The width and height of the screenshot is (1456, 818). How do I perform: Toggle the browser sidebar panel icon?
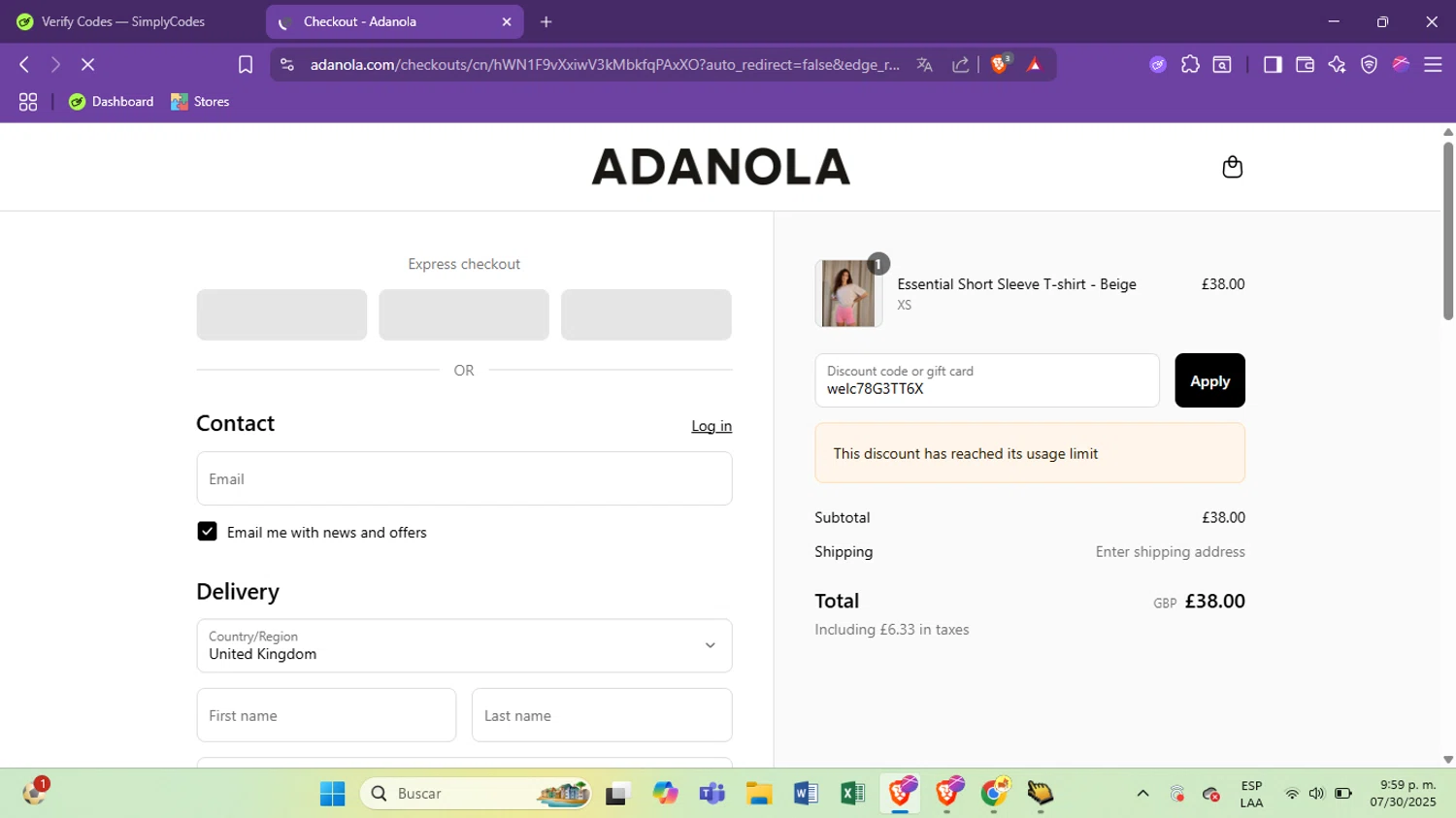(x=1273, y=65)
